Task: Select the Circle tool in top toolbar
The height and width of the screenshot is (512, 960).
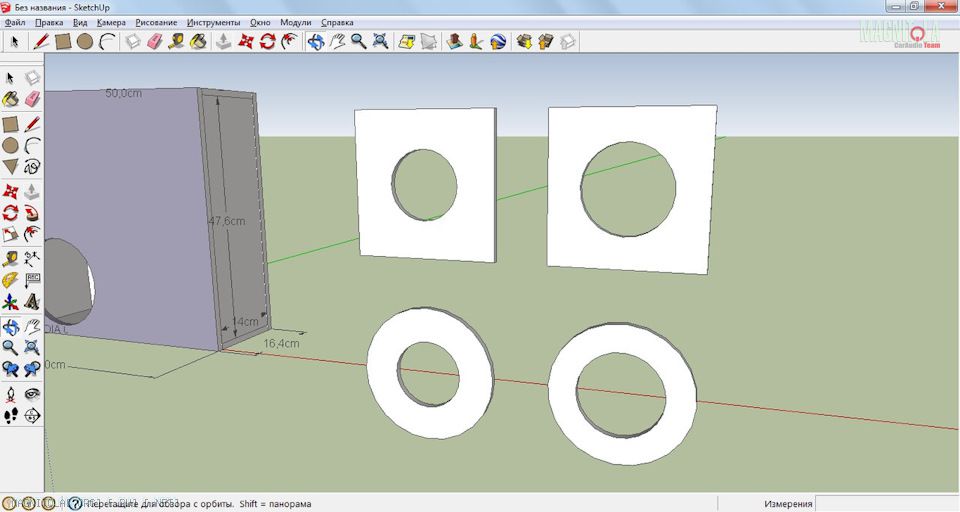Action: (x=85, y=42)
